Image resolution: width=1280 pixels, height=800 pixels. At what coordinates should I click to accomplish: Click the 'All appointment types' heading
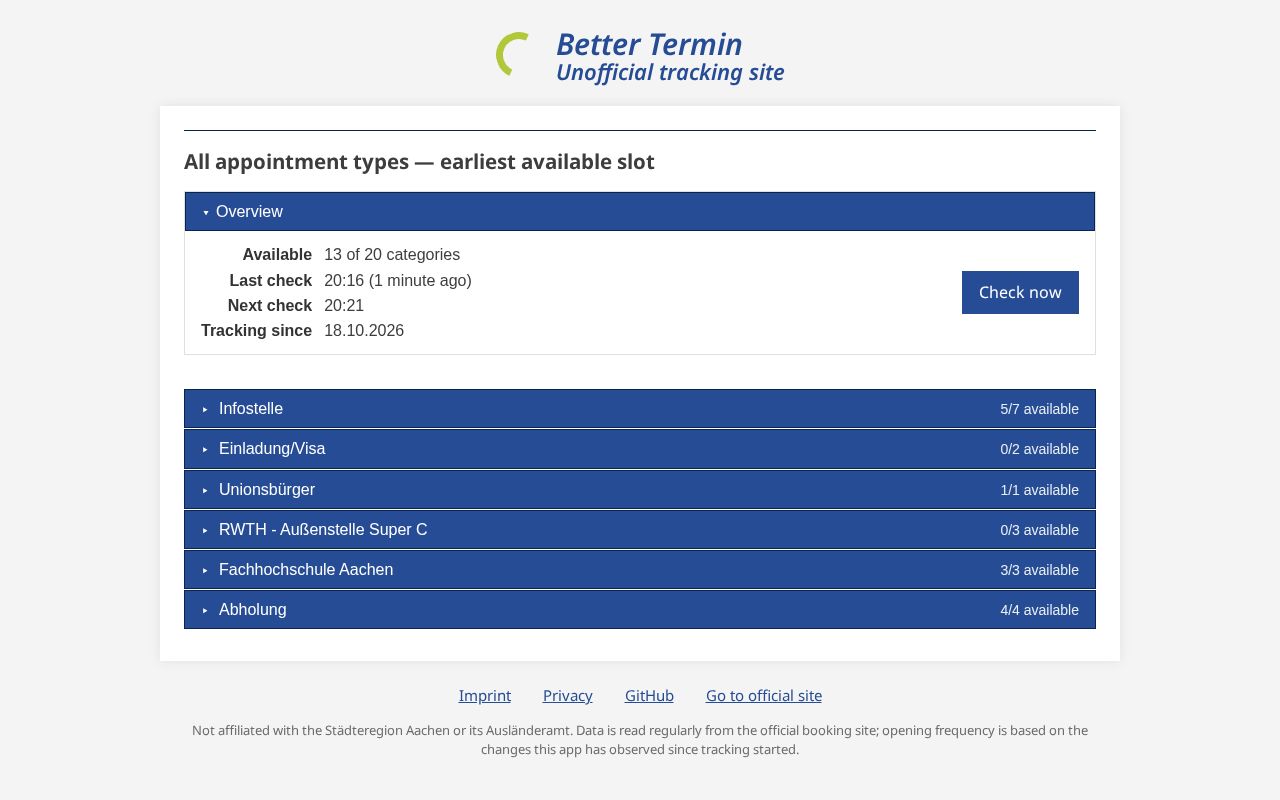(419, 162)
